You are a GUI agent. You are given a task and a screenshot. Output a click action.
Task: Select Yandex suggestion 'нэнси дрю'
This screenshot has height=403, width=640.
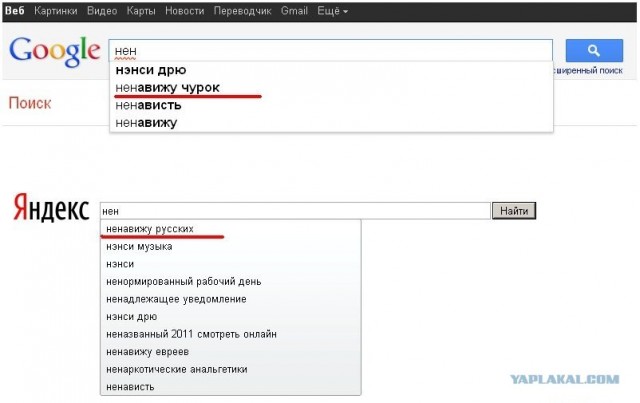231,317
